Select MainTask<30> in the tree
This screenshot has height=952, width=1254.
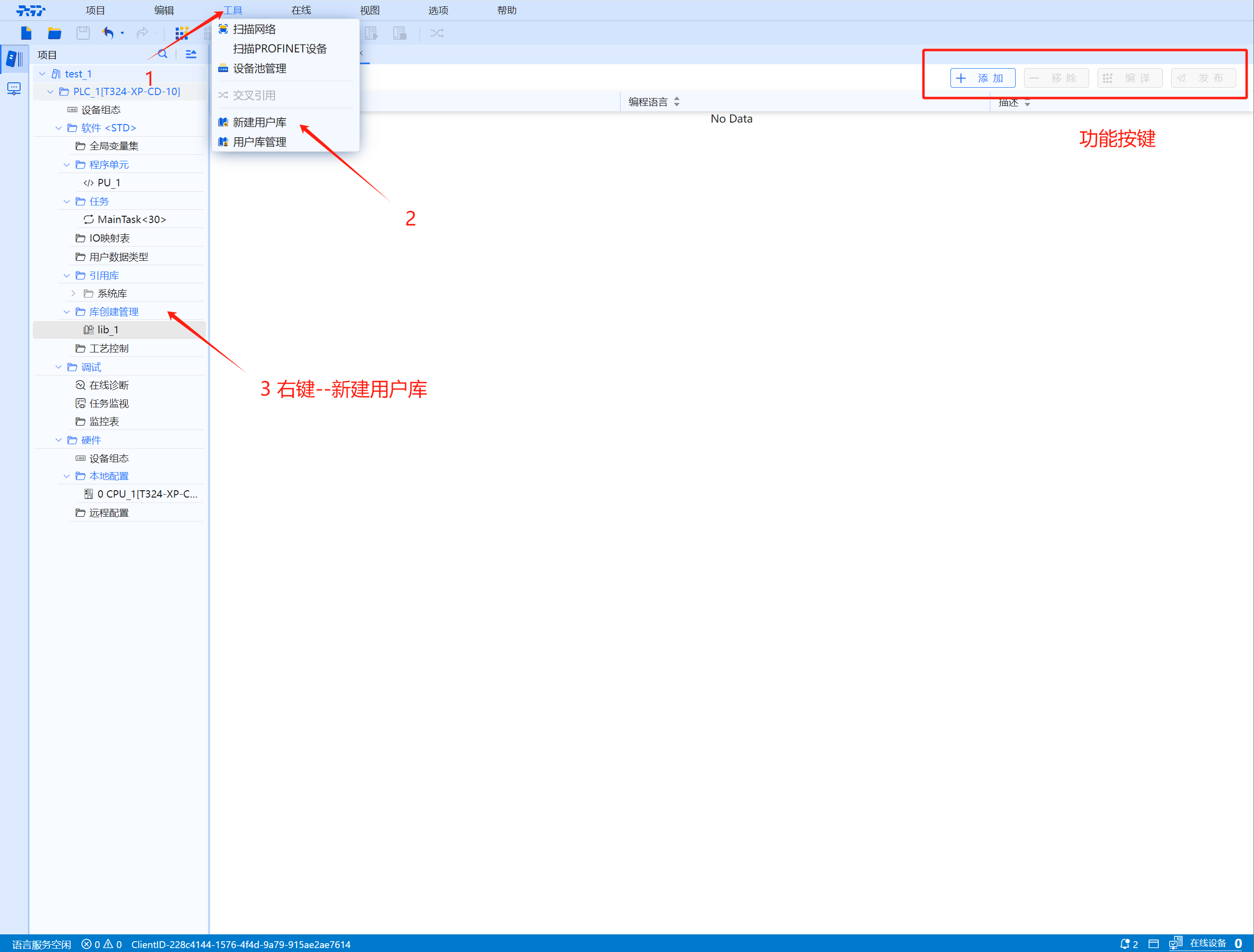(x=131, y=219)
